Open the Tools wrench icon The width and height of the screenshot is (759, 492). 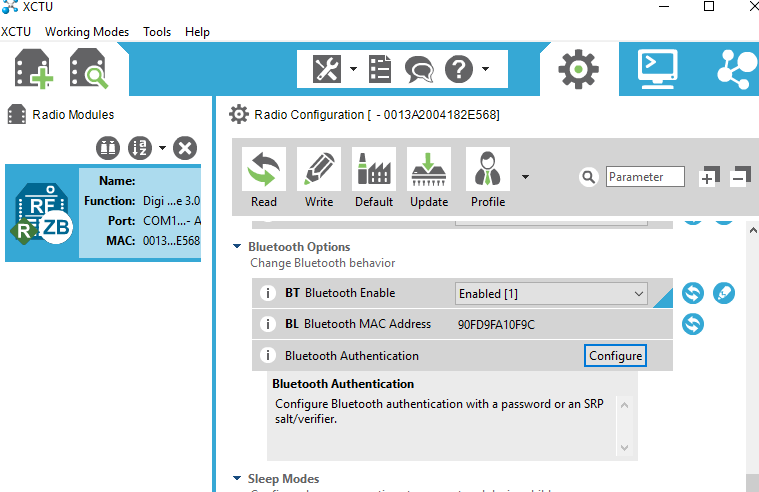click(x=327, y=69)
